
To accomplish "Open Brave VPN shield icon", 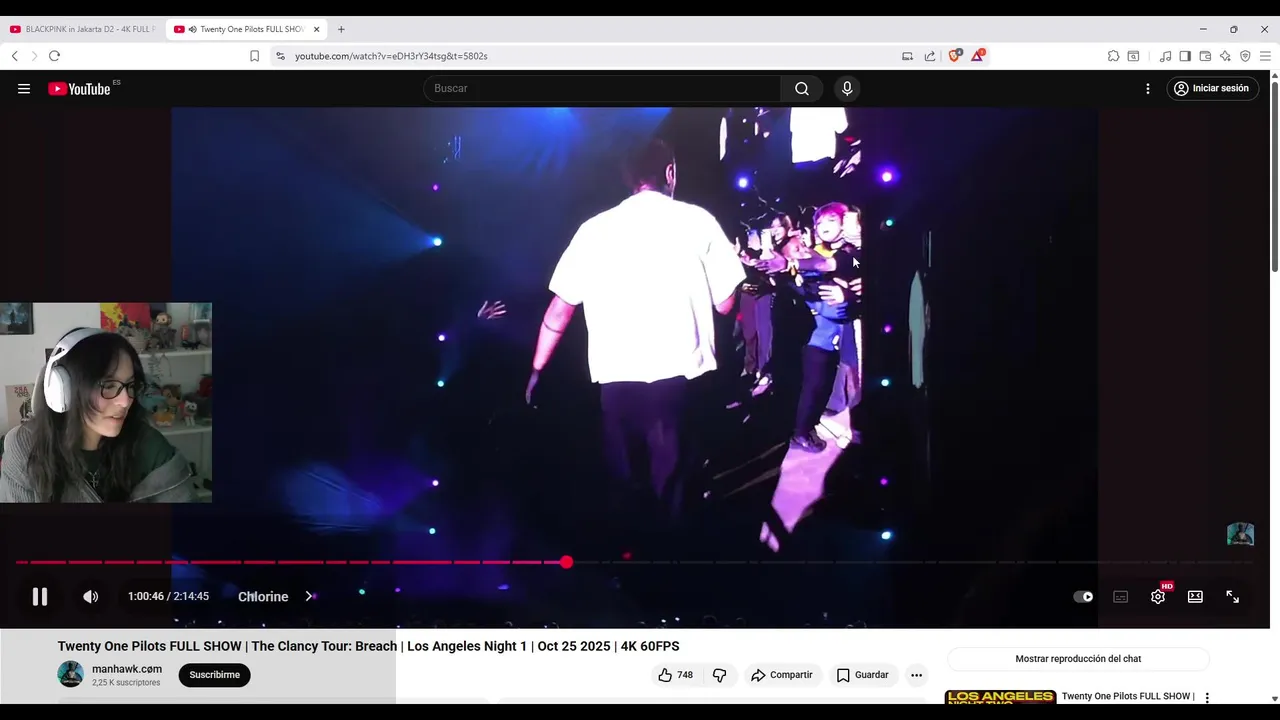I will tap(1245, 56).
